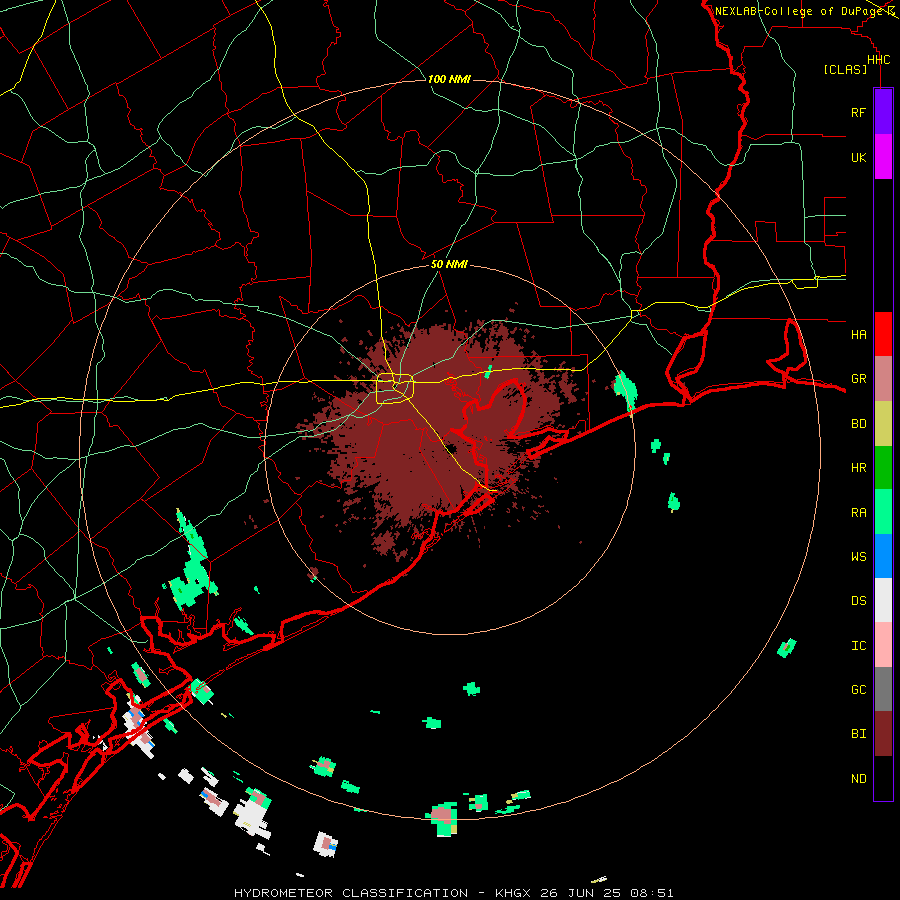Select the pink GR graupel legend swatch

(x=883, y=379)
